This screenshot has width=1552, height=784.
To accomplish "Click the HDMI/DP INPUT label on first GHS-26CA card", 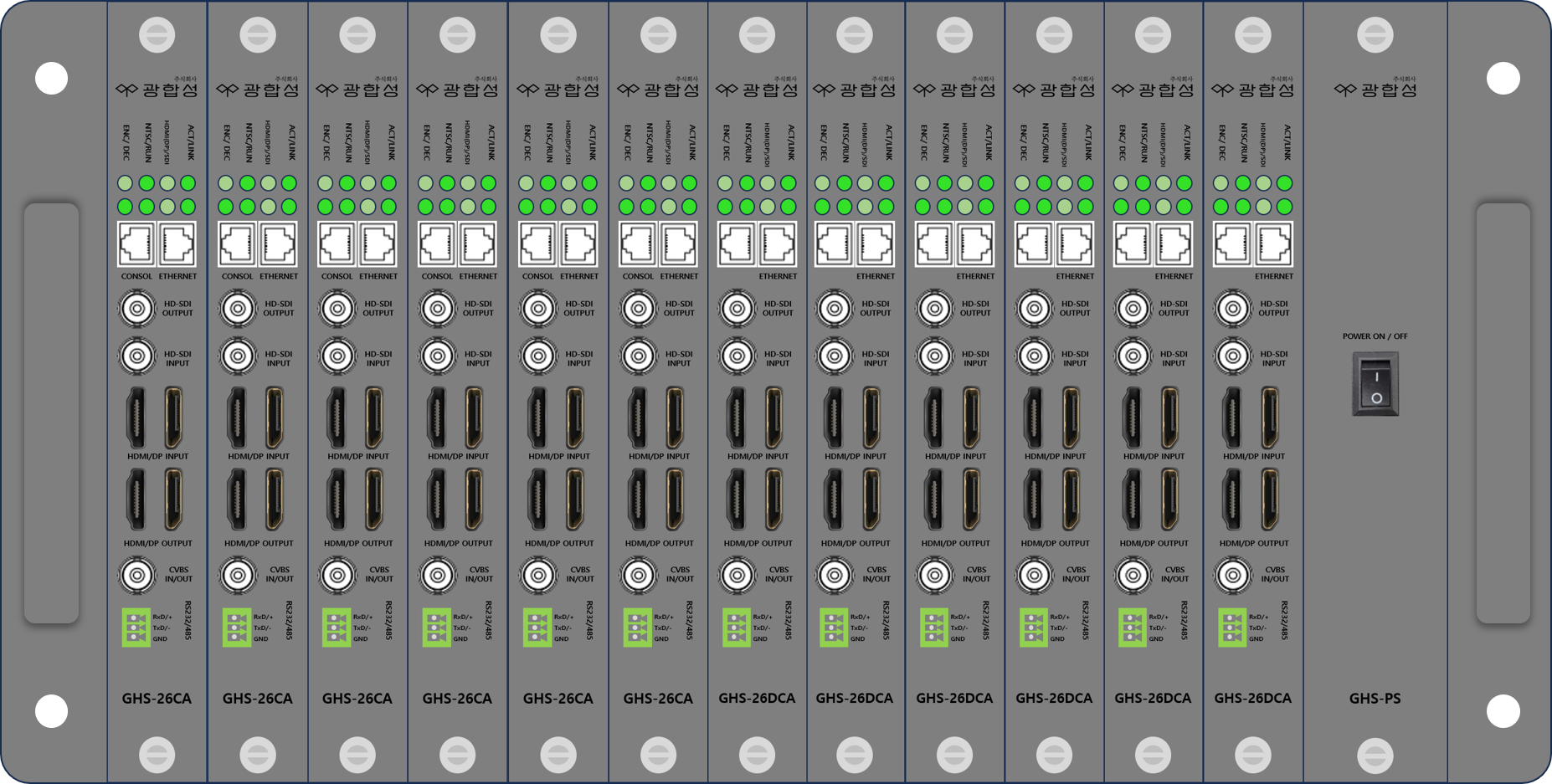I will pos(157,457).
